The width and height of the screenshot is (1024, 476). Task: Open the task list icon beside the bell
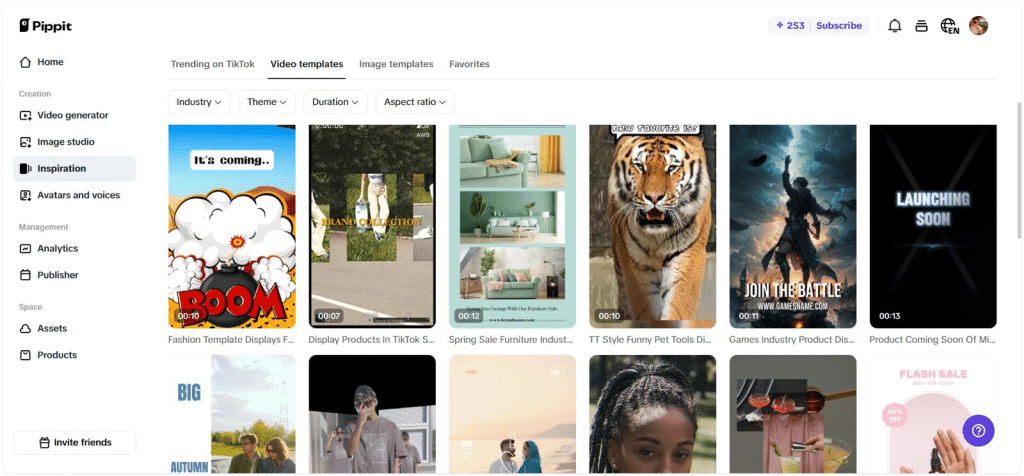(x=922, y=26)
